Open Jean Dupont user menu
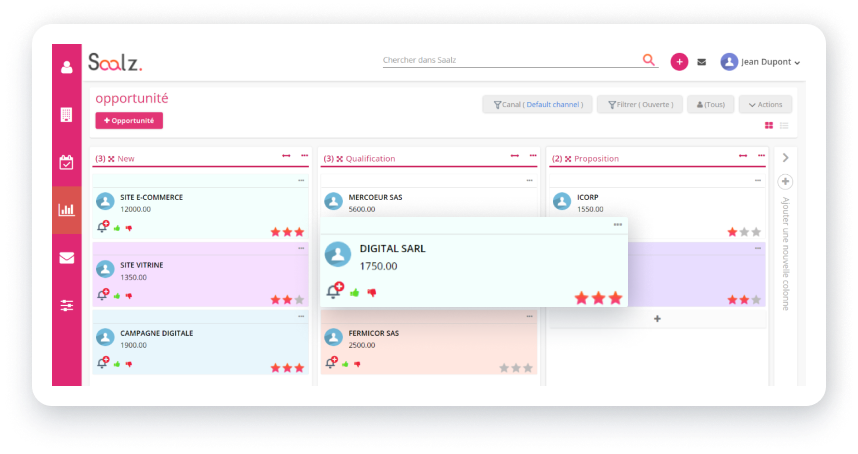 (x=761, y=62)
